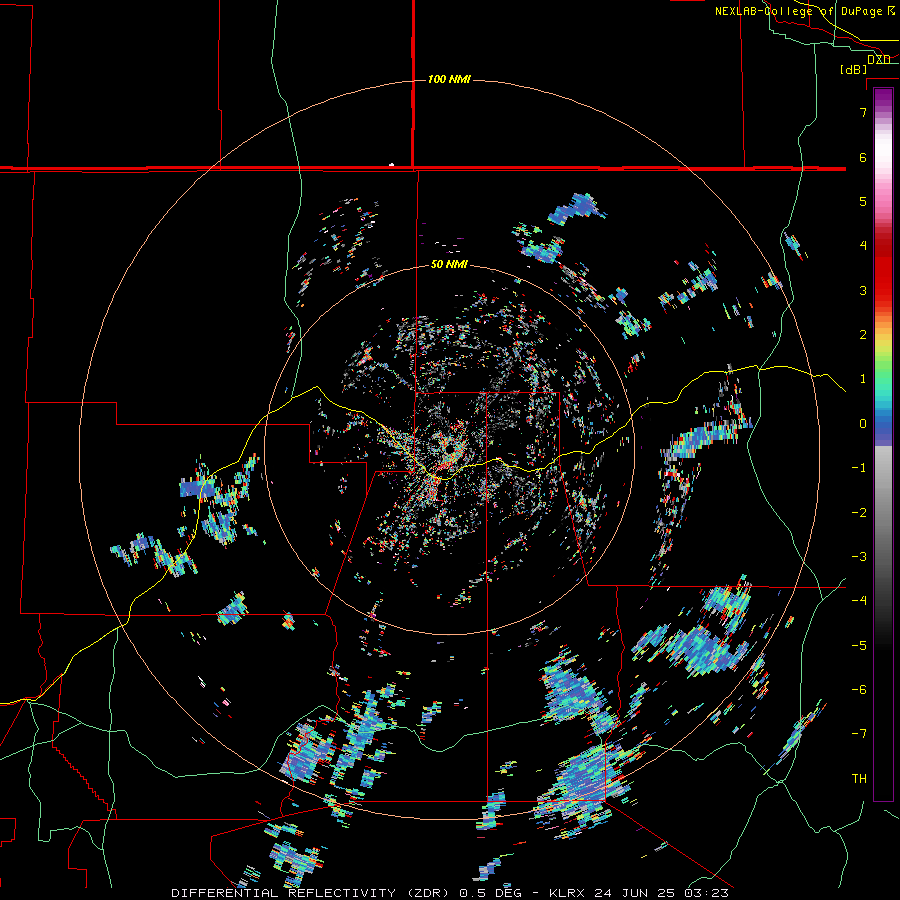Select the -6 value on the ZDR scale
Image resolution: width=900 pixels, height=900 pixels.
(860, 689)
